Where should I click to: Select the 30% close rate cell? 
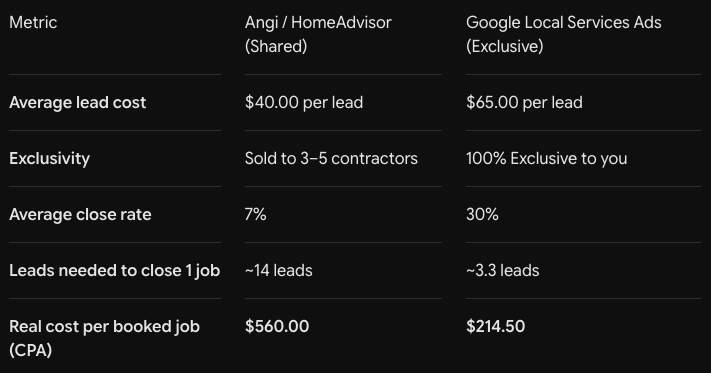pyautogui.click(x=482, y=214)
